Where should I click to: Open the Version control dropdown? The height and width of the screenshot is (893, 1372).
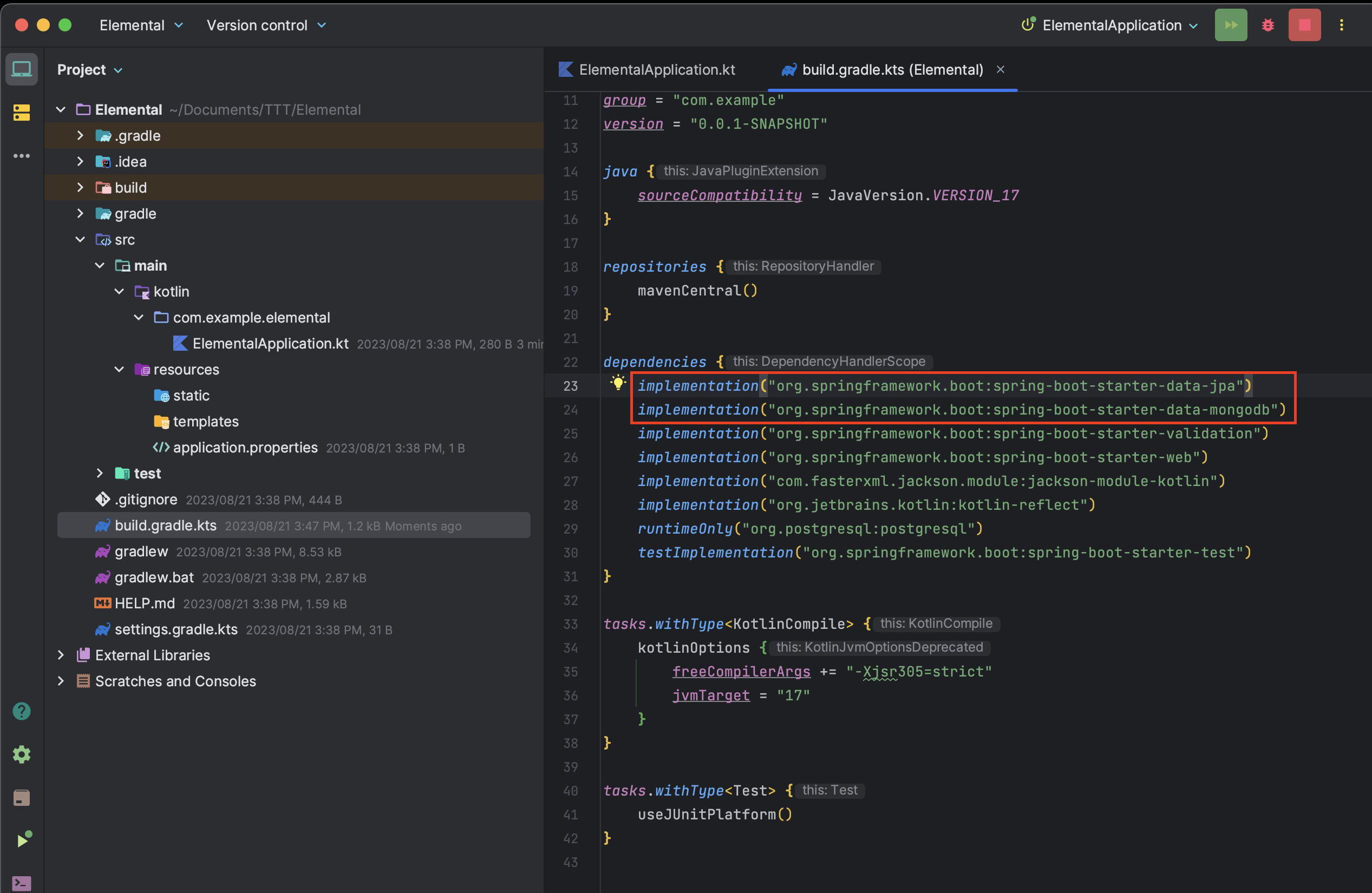click(266, 25)
